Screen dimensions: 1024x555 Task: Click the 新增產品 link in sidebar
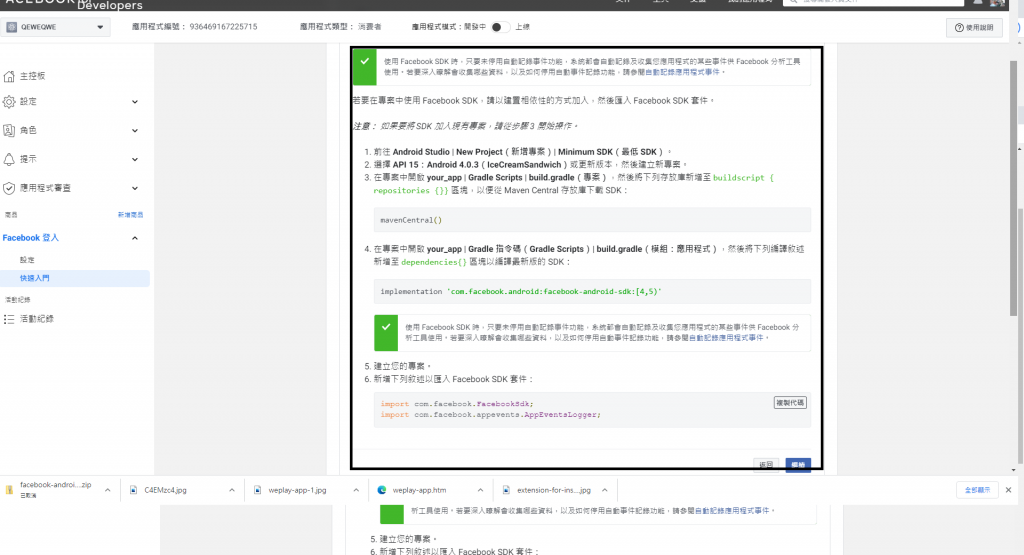tap(130, 215)
